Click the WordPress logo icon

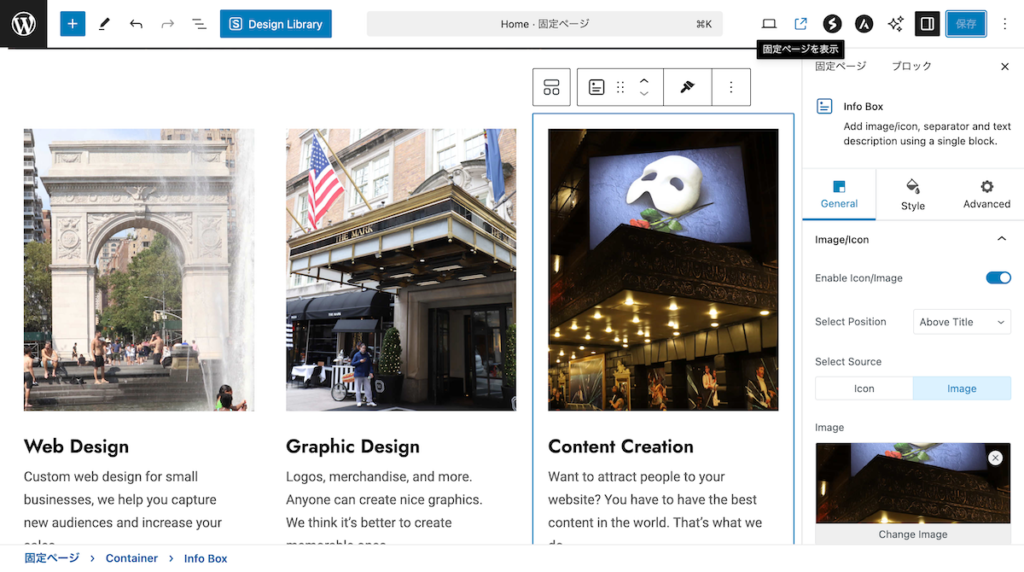23,24
